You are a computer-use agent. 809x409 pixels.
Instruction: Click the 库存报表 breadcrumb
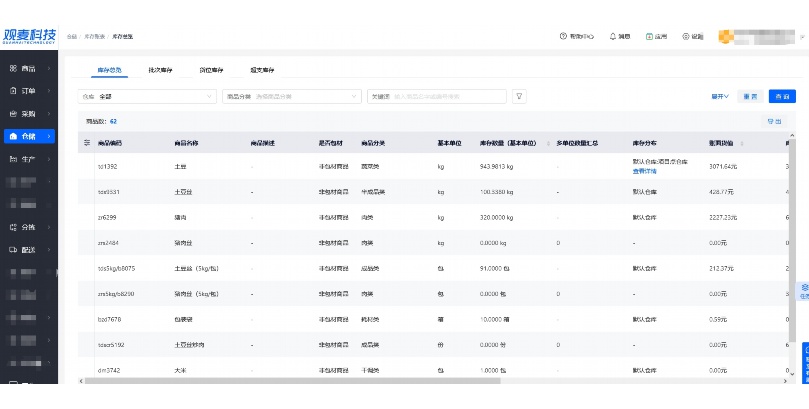click(x=95, y=37)
